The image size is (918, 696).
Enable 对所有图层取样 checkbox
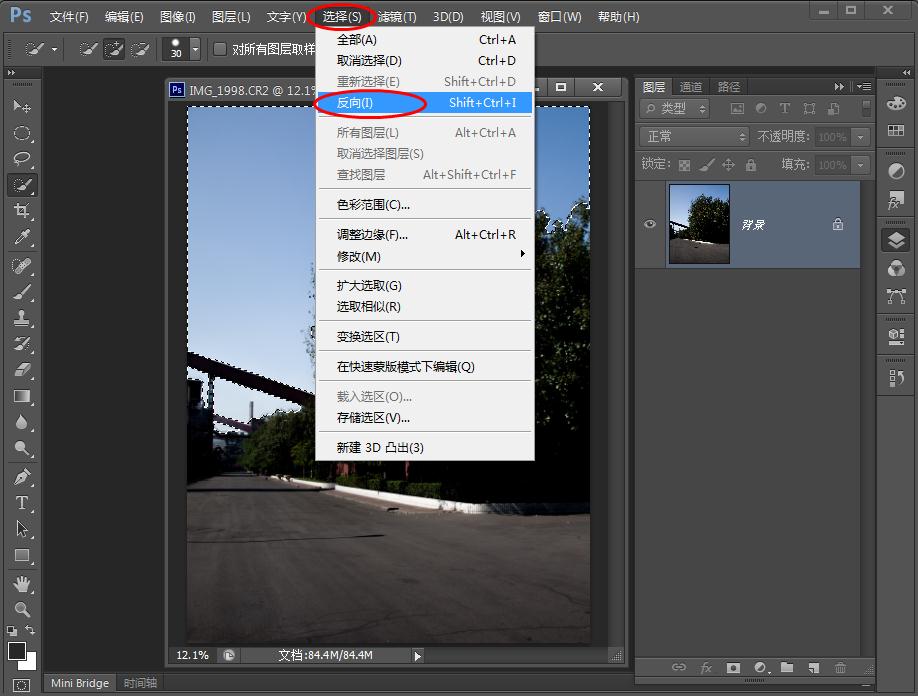pyautogui.click(x=220, y=49)
